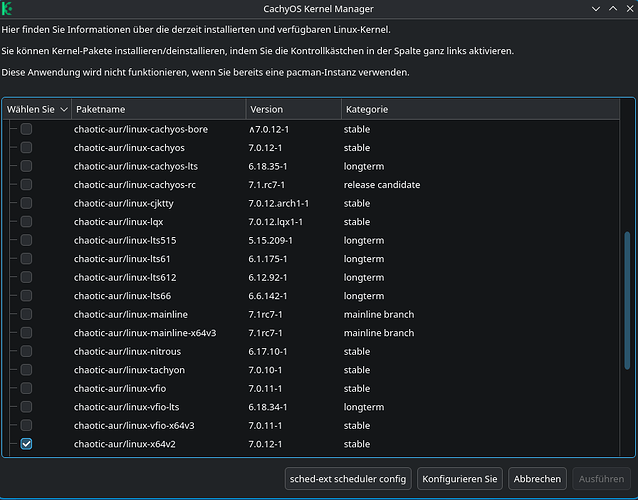This screenshot has height=500, width=638.
Task: Close the CachyOS Kernel Manager window
Action: click(x=630, y=9)
